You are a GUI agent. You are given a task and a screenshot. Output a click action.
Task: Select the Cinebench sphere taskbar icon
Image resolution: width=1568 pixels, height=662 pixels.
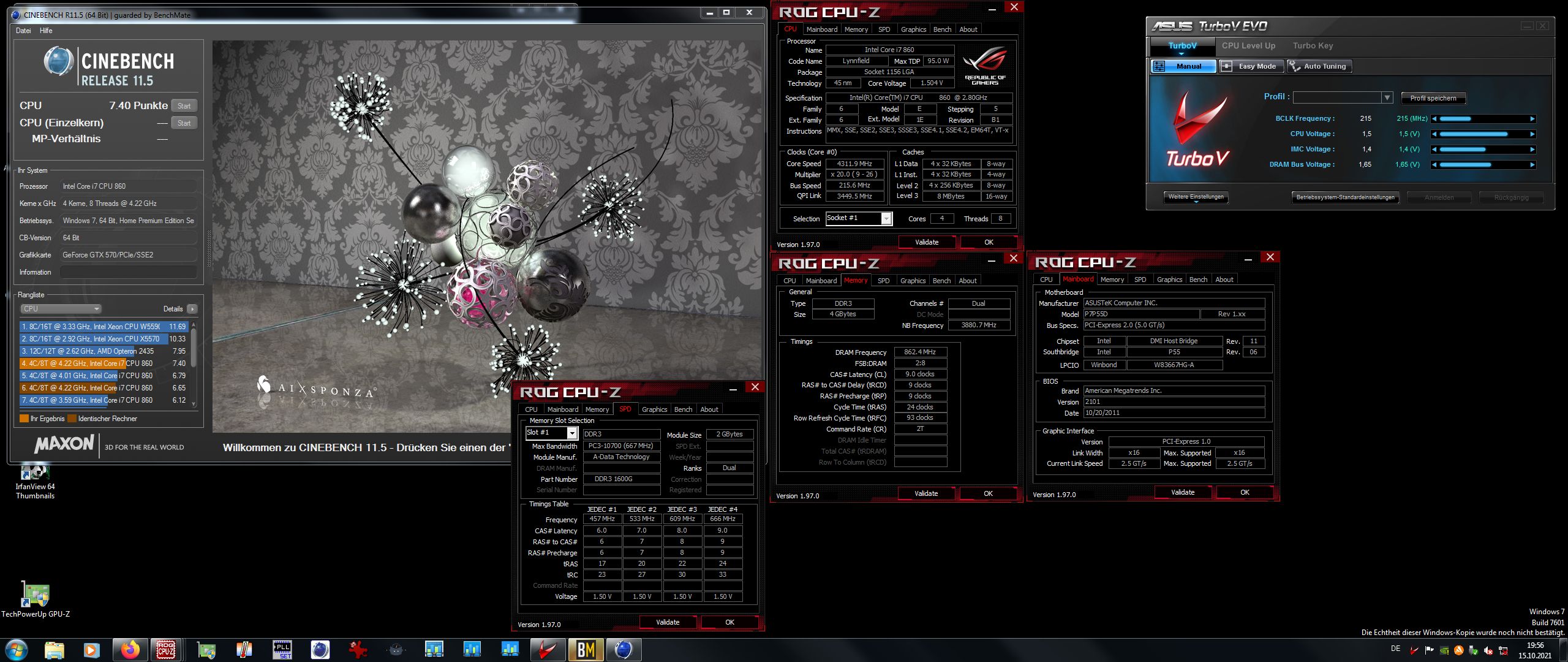pos(623,650)
